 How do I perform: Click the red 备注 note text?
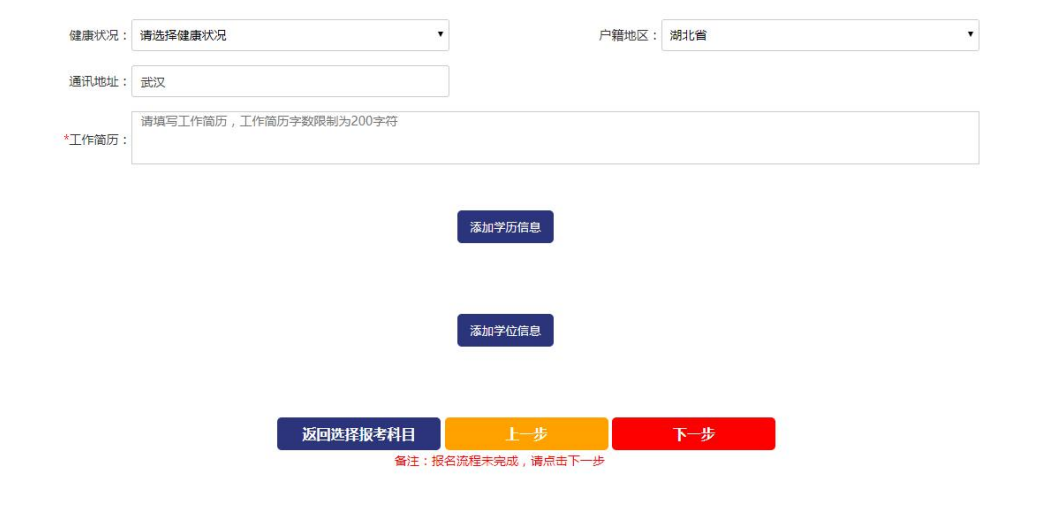click(499, 461)
